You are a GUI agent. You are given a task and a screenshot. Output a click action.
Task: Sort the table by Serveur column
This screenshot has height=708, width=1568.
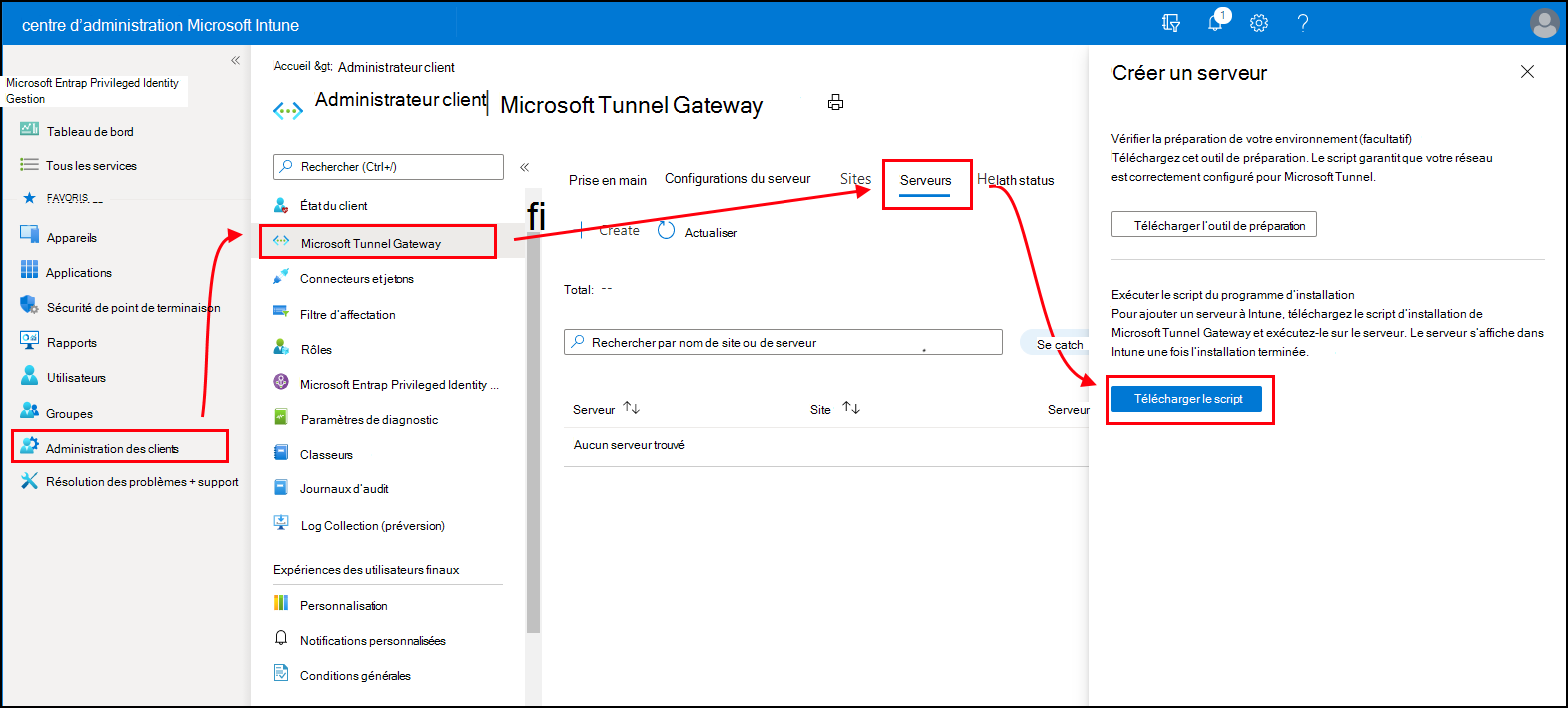pos(631,408)
